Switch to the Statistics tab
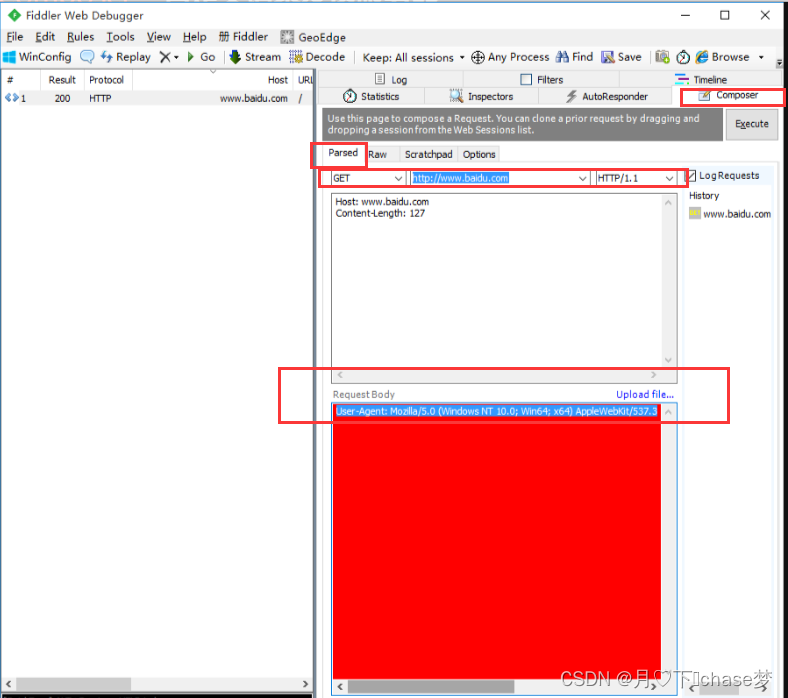 [x=371, y=96]
